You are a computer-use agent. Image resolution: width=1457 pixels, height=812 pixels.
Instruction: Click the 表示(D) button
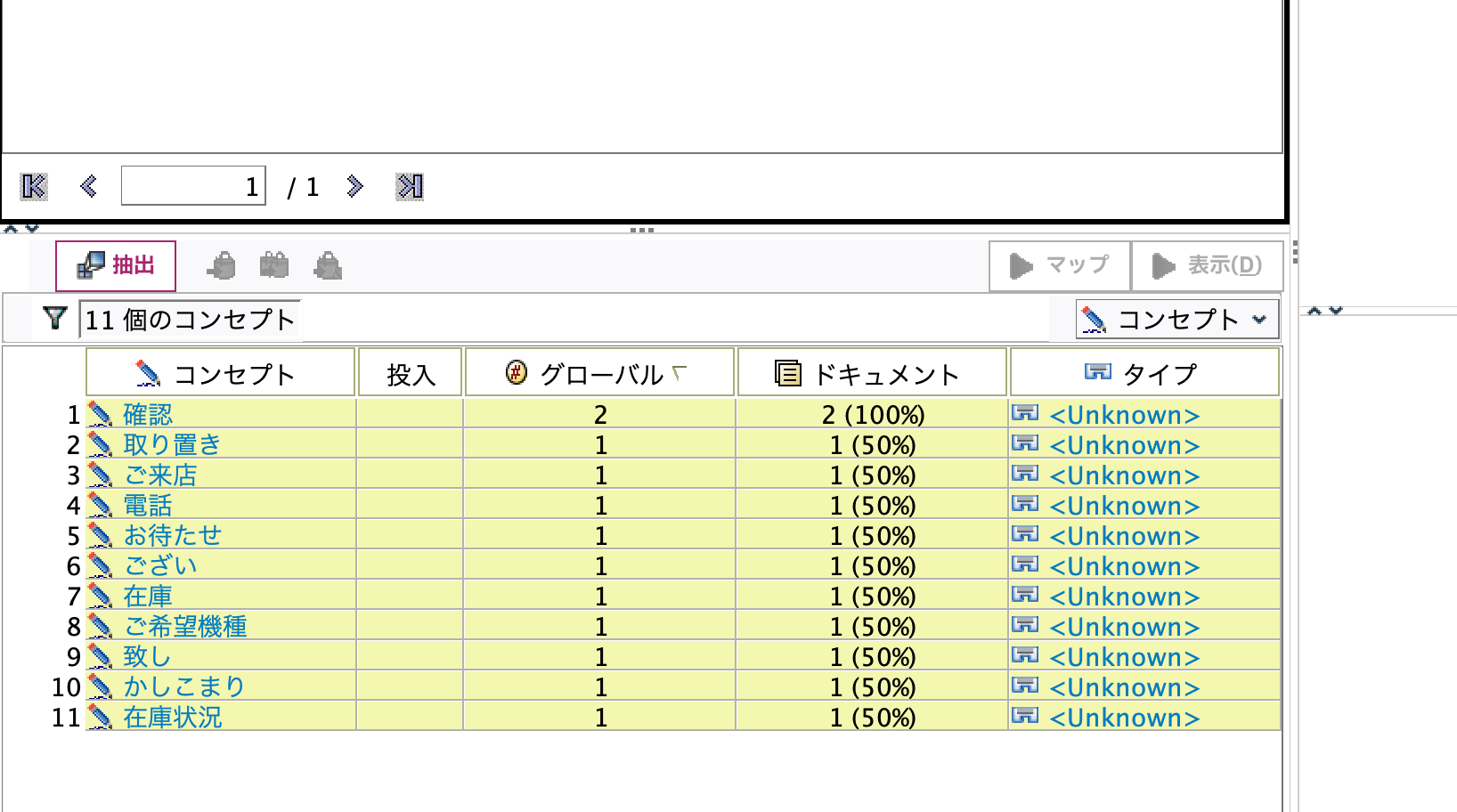[1207, 264]
